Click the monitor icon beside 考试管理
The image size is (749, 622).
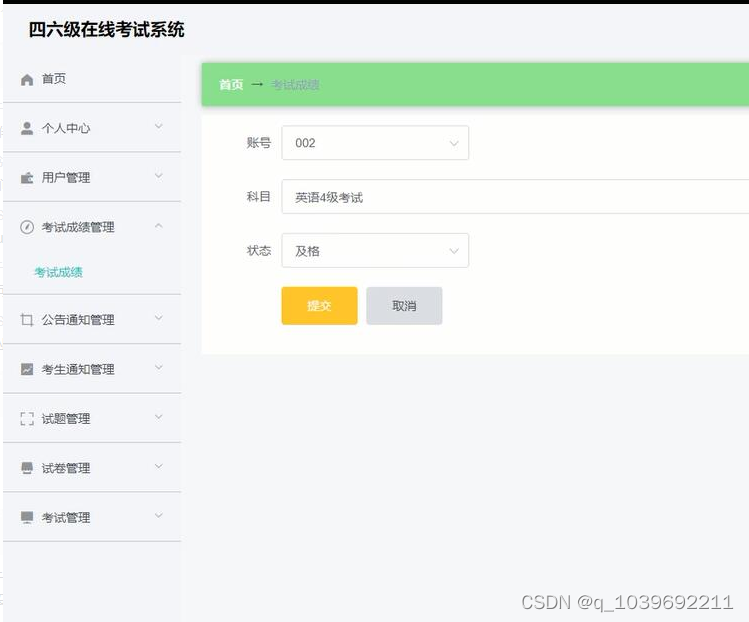pos(27,517)
